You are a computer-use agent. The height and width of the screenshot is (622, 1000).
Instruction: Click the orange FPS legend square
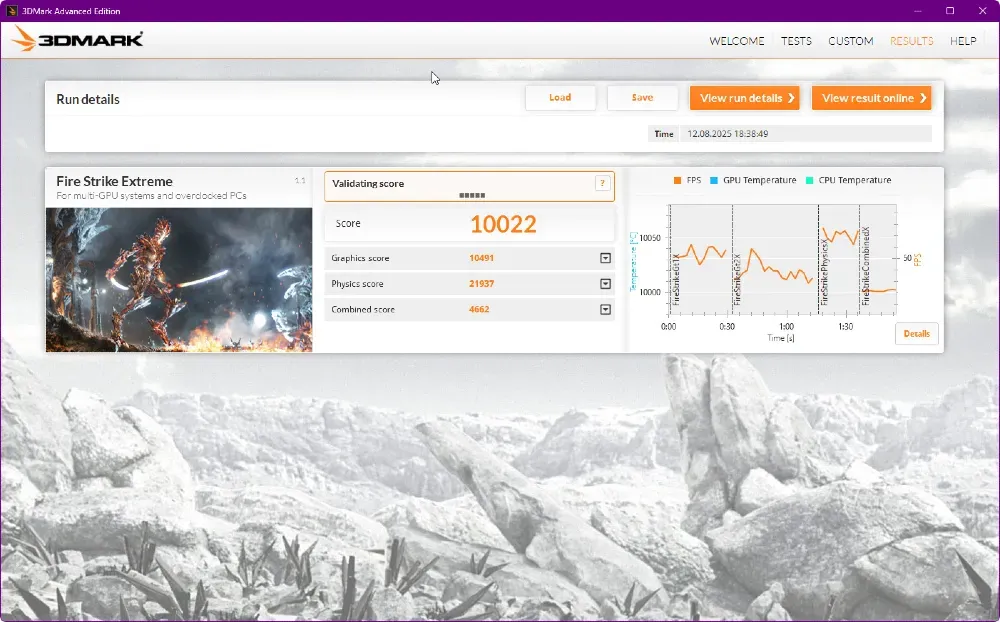tap(676, 180)
